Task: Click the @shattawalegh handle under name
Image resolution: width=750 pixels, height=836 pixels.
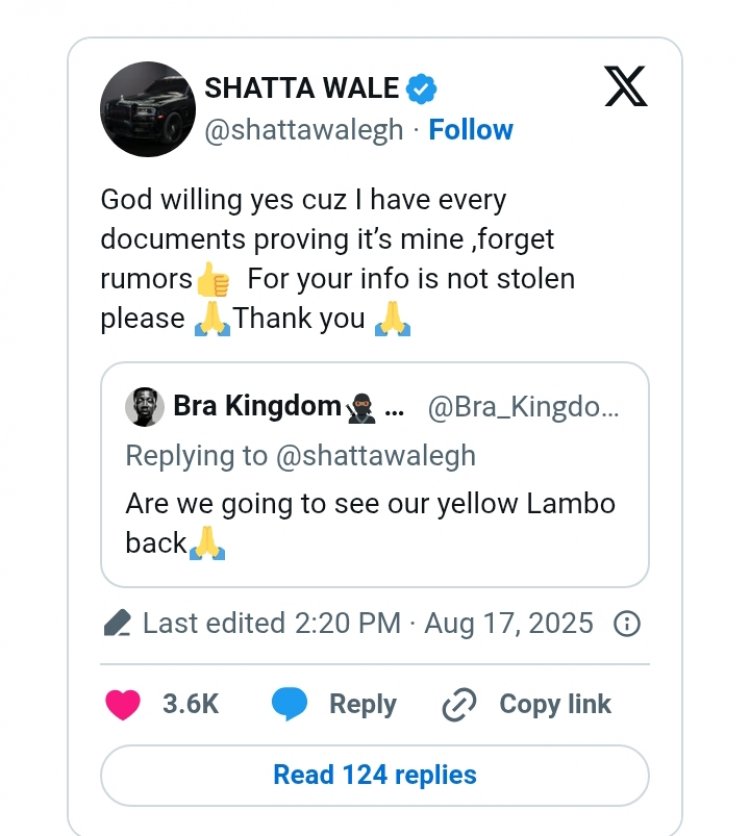Action: point(304,130)
